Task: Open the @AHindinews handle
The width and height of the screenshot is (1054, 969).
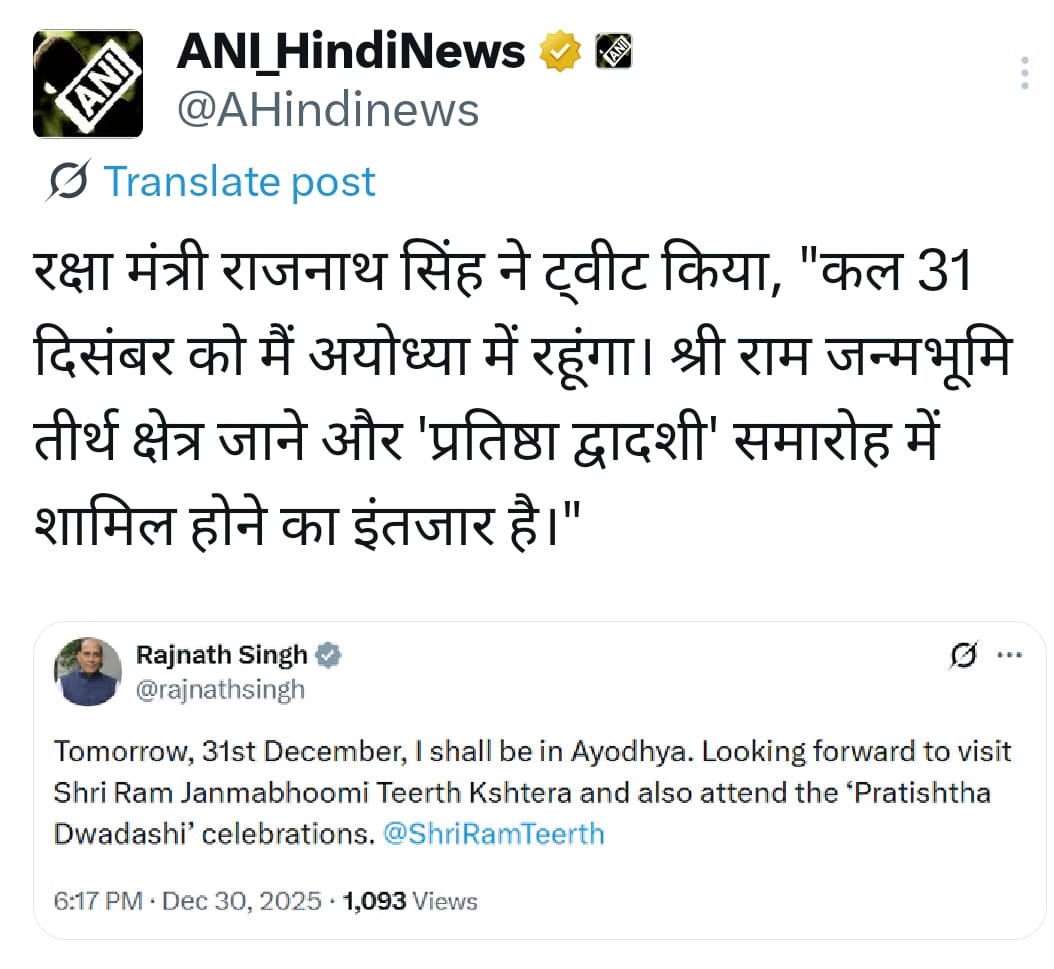Action: click(x=328, y=110)
